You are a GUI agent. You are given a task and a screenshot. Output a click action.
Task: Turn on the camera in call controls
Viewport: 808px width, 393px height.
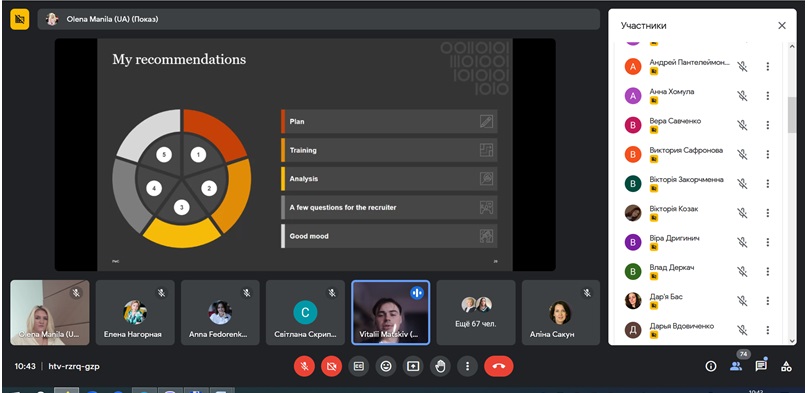click(331, 366)
